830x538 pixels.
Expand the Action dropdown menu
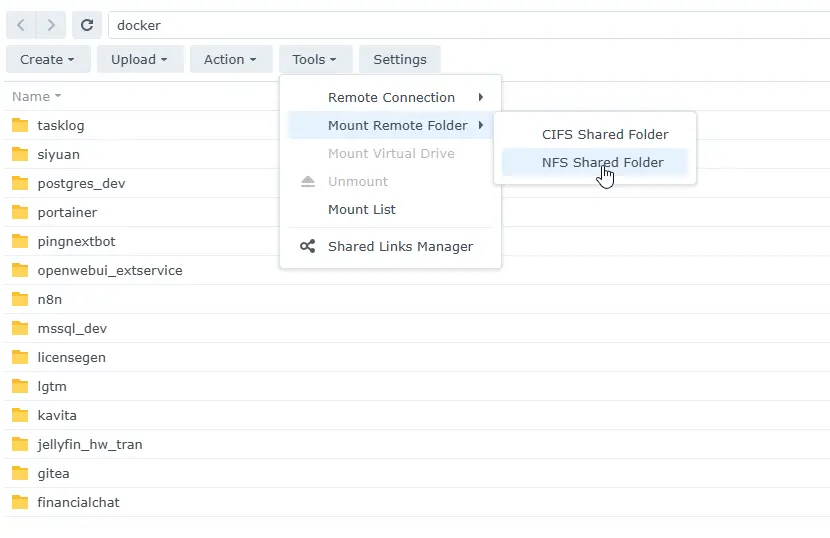coord(230,59)
